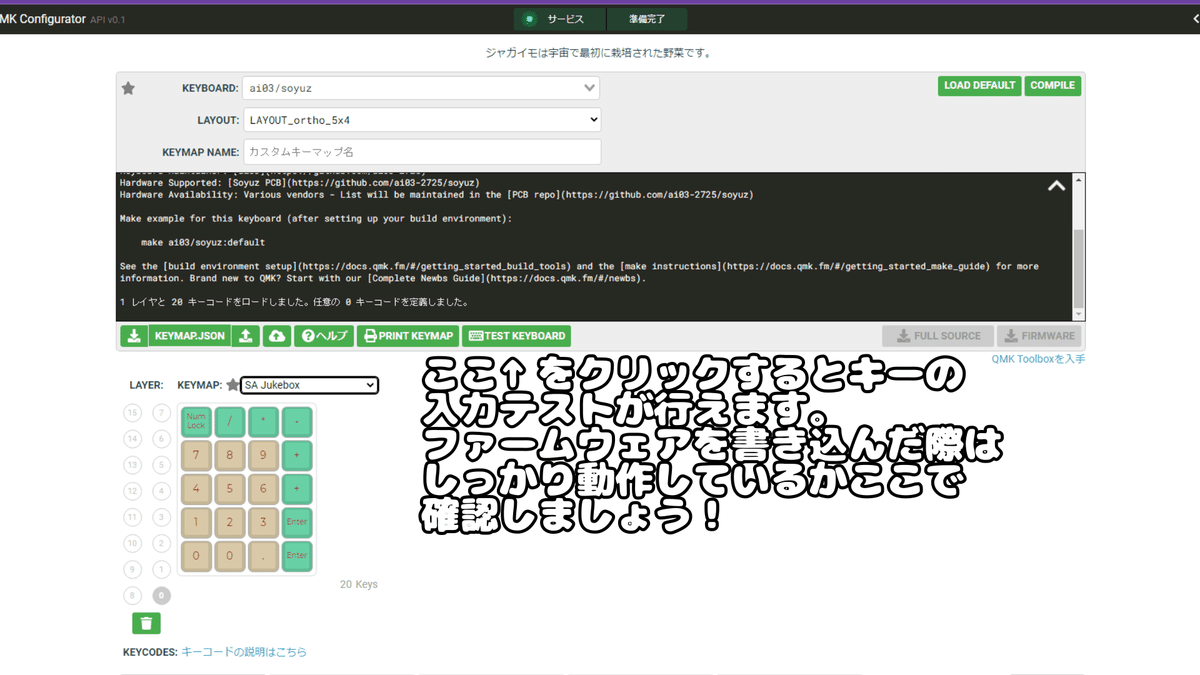Select the period key on keypad
1200x675 pixels.
click(263, 556)
